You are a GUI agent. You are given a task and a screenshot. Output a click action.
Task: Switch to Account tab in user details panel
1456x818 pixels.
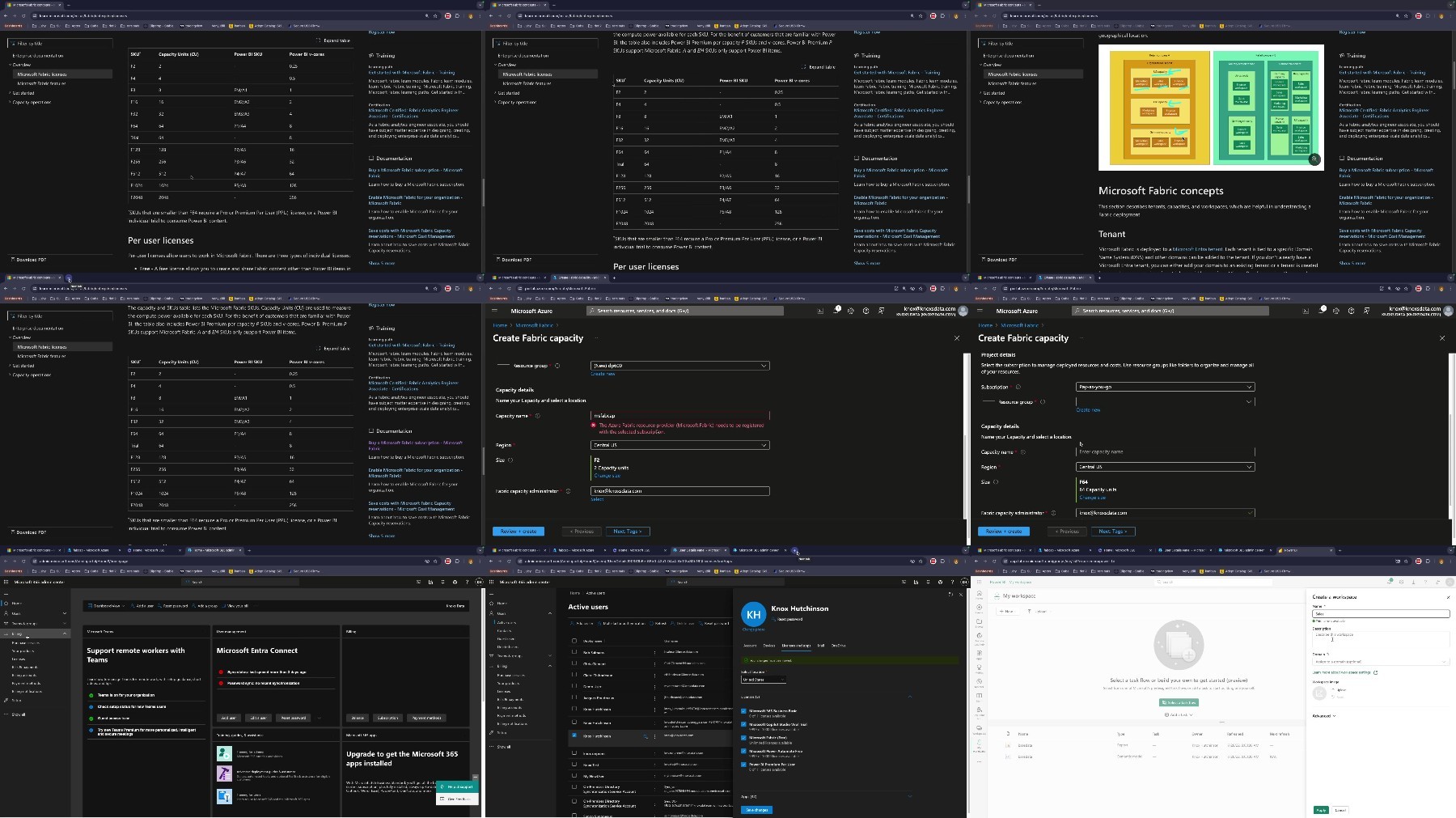coord(750,646)
